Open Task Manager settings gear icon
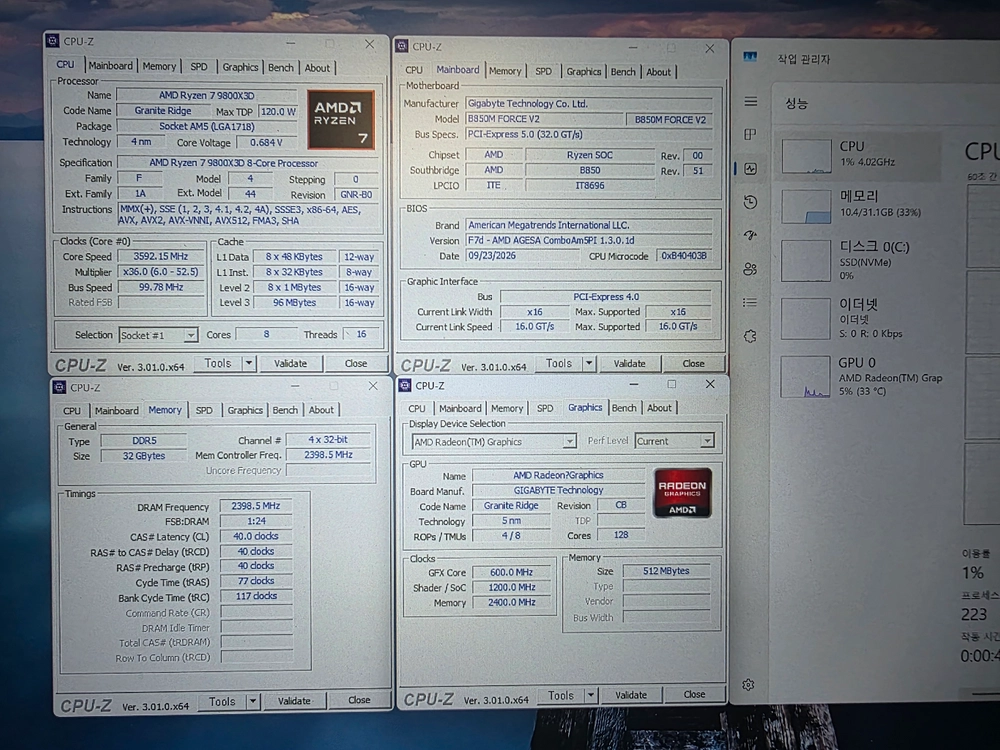Image resolution: width=1000 pixels, height=750 pixels. click(x=749, y=685)
